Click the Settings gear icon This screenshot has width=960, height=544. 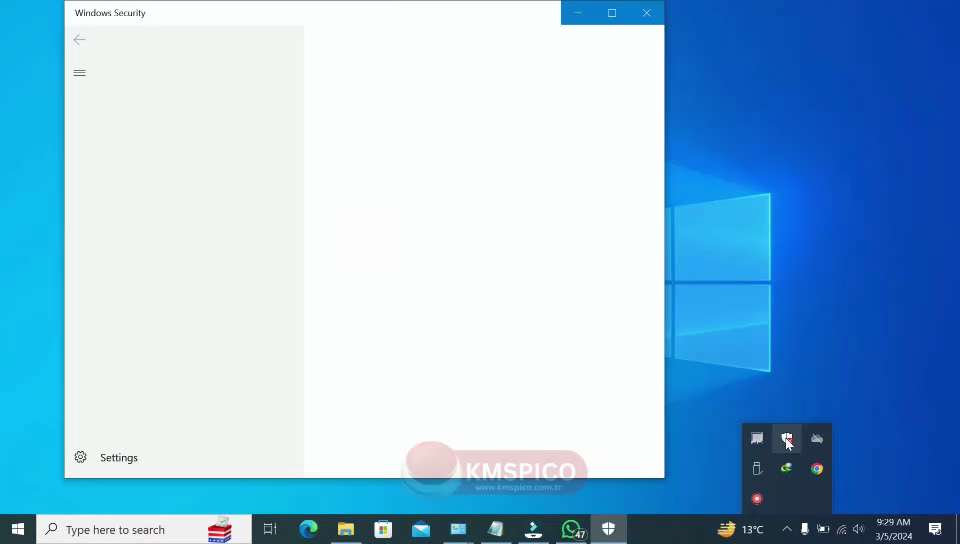click(80, 457)
